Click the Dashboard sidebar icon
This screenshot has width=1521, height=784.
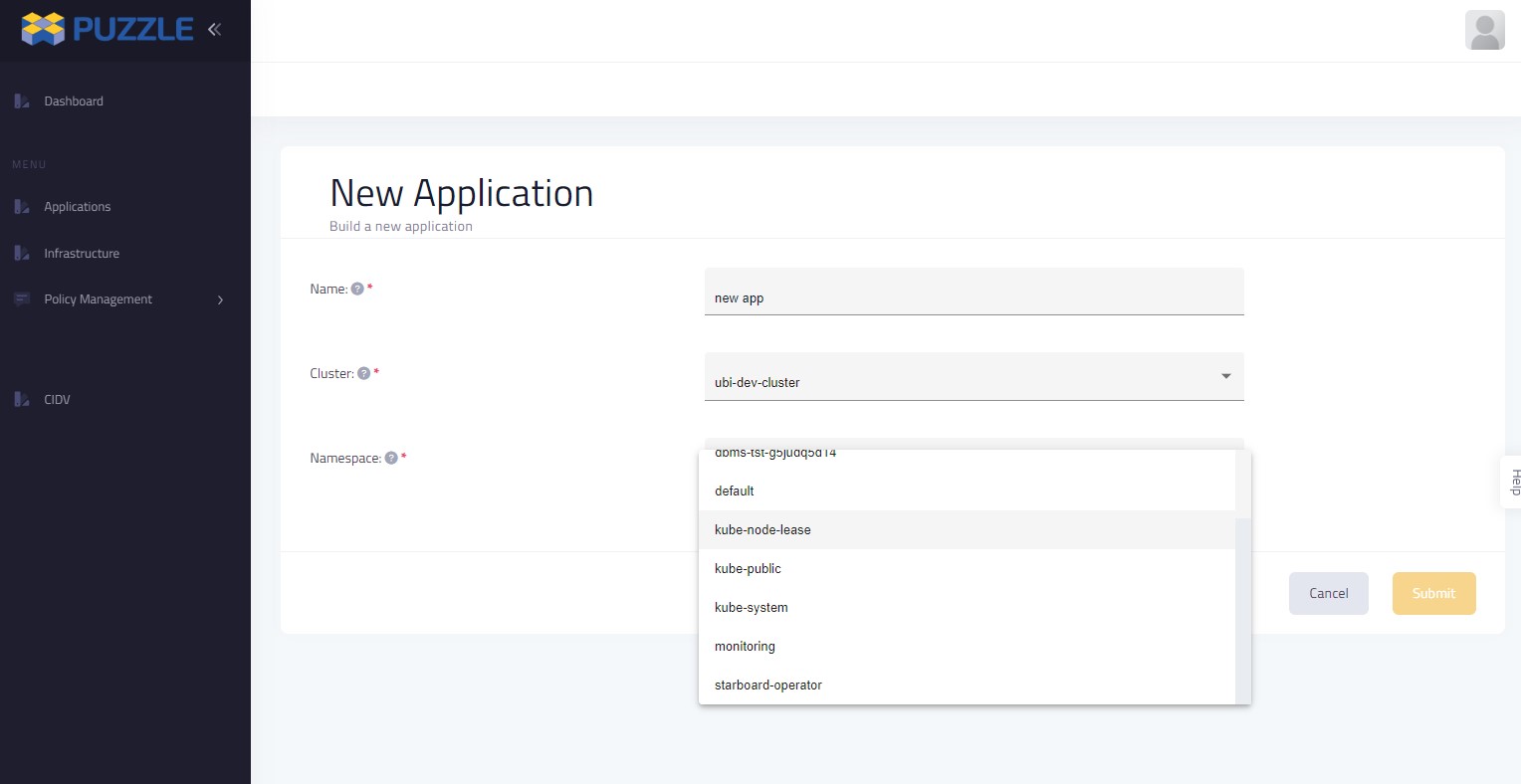22,101
